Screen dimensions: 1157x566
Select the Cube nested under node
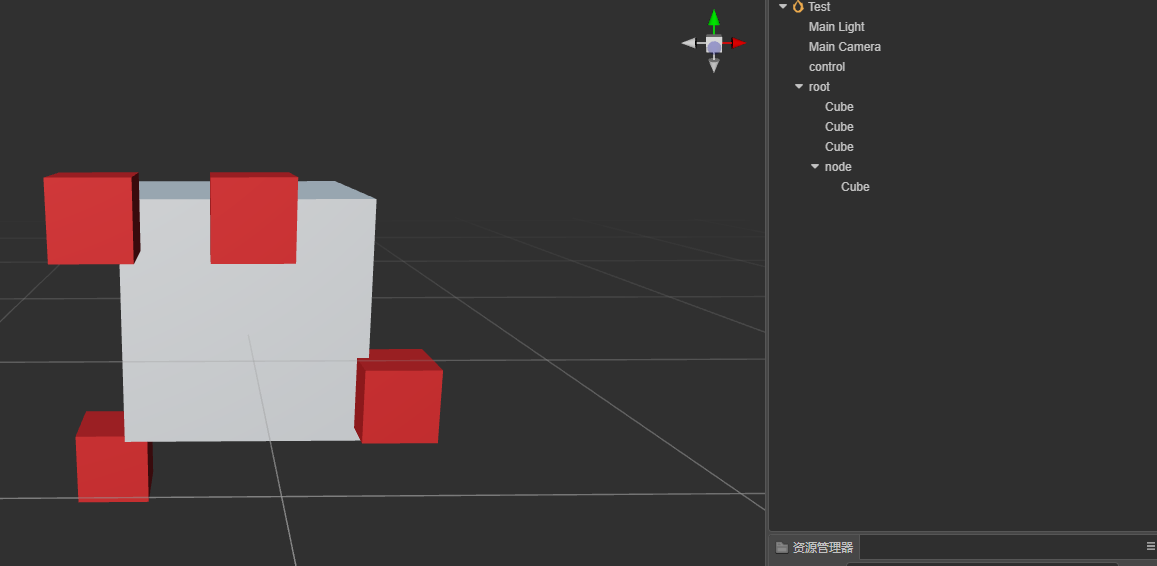tap(855, 187)
